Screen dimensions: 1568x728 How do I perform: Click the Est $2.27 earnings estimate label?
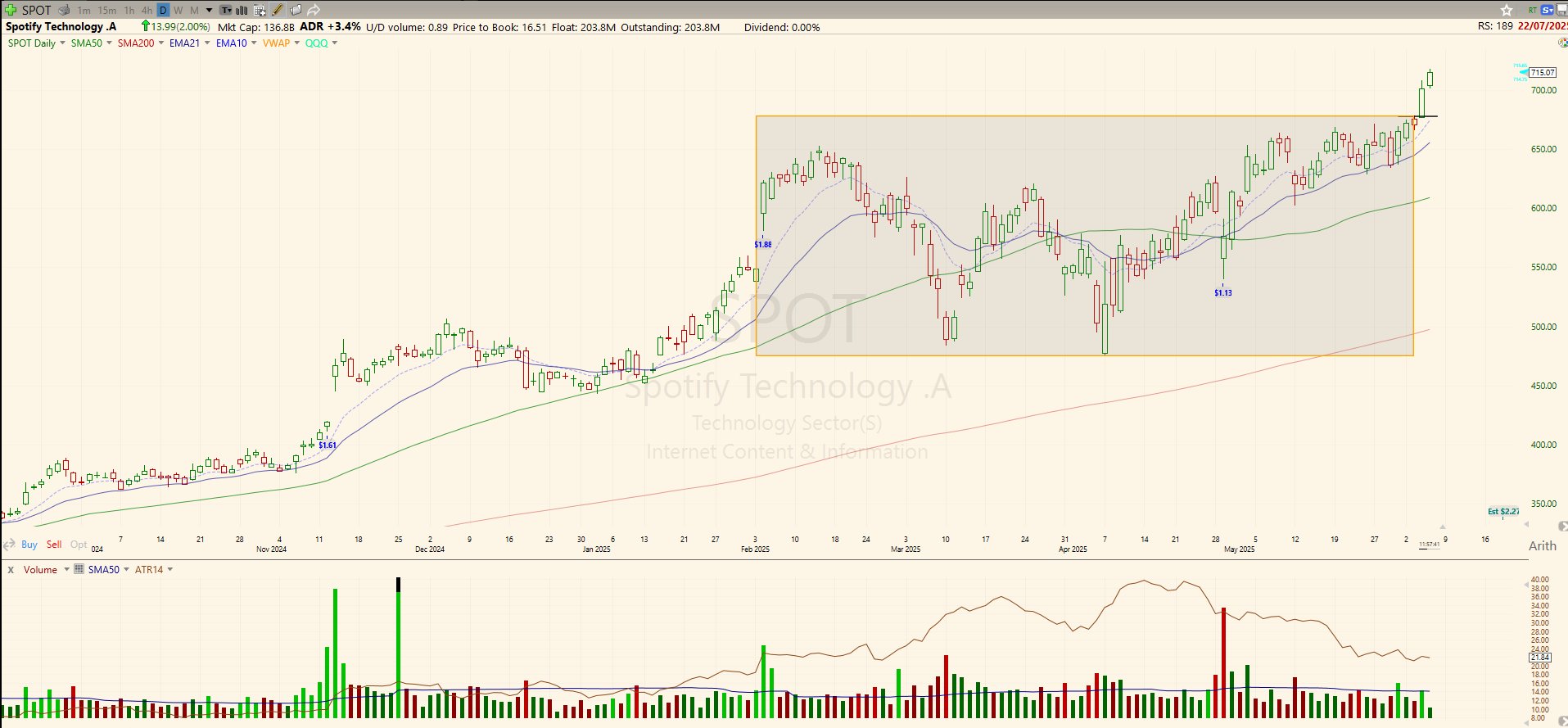coord(1503,511)
